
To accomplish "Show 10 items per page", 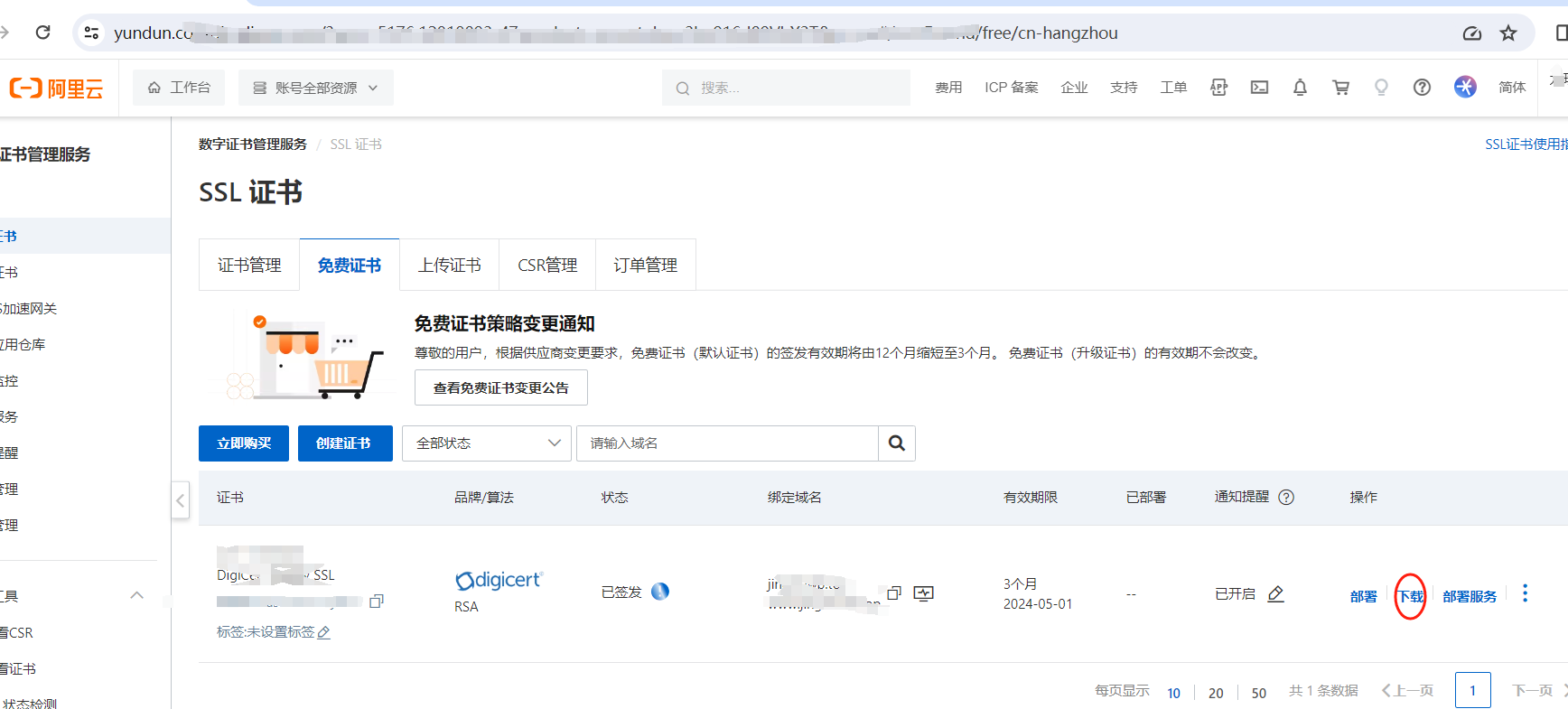I will coord(1174,693).
